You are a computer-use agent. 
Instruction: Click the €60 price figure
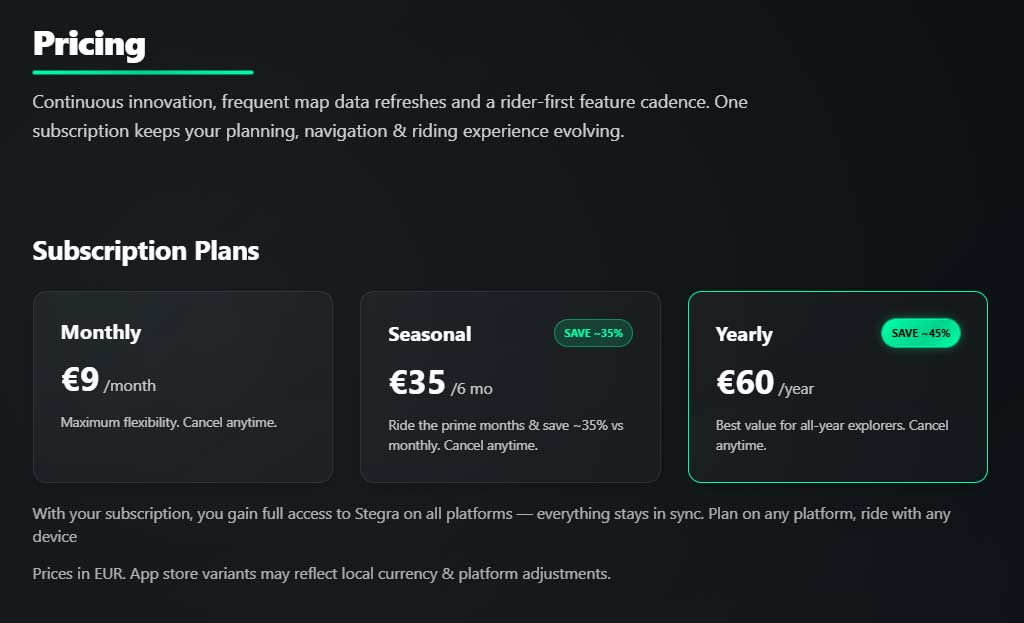point(745,382)
